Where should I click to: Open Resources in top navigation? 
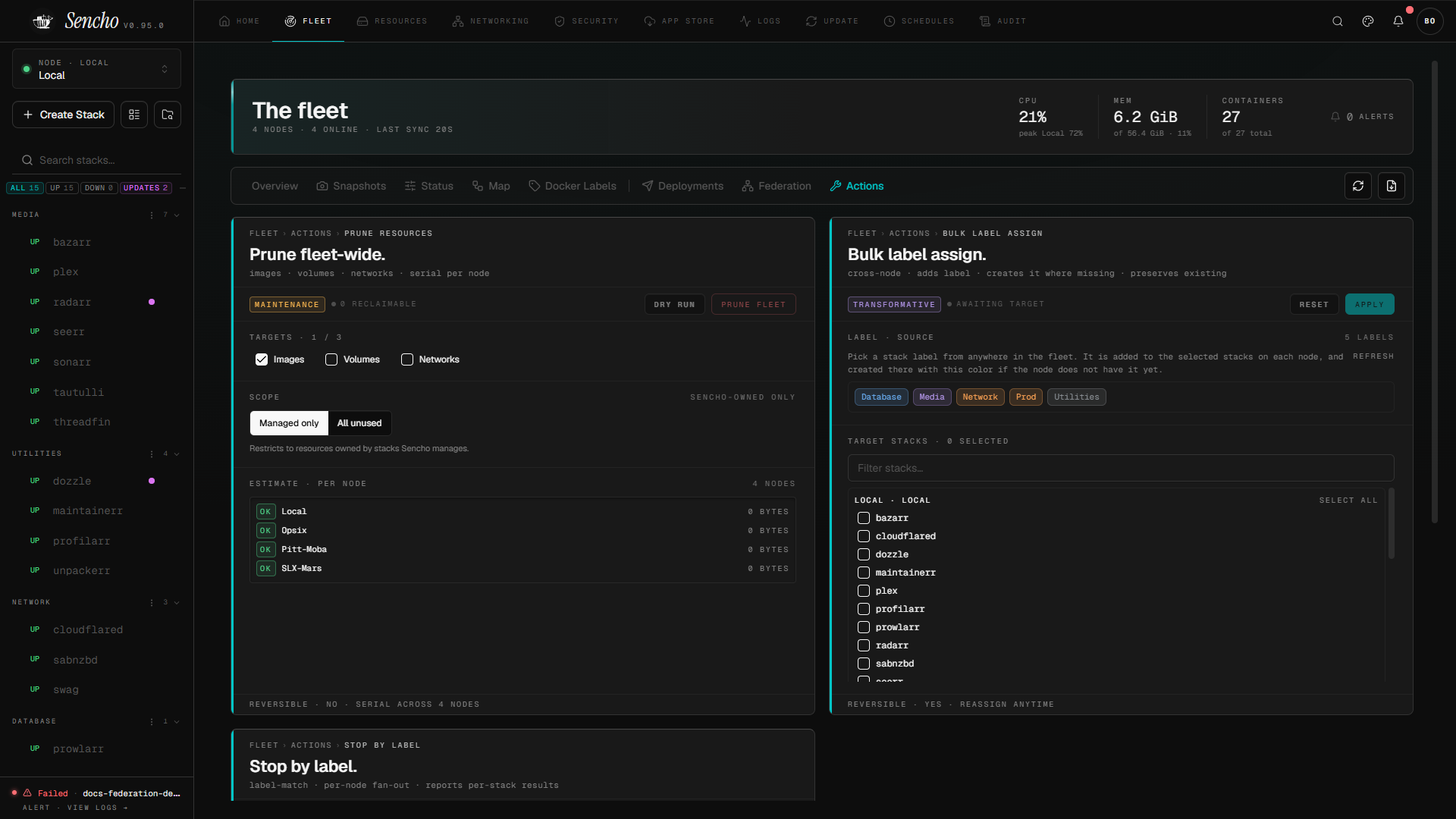(x=392, y=21)
